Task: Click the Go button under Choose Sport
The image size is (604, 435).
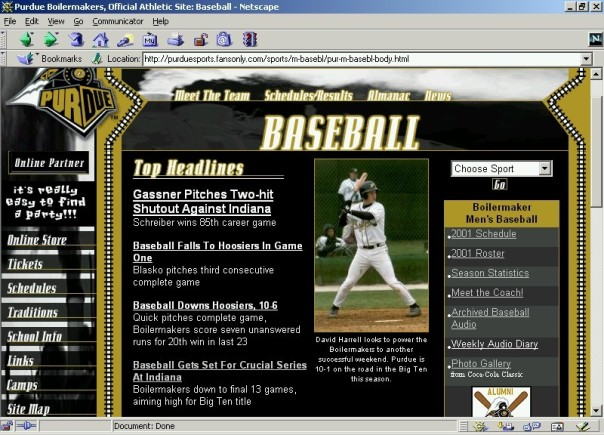Action: click(499, 185)
